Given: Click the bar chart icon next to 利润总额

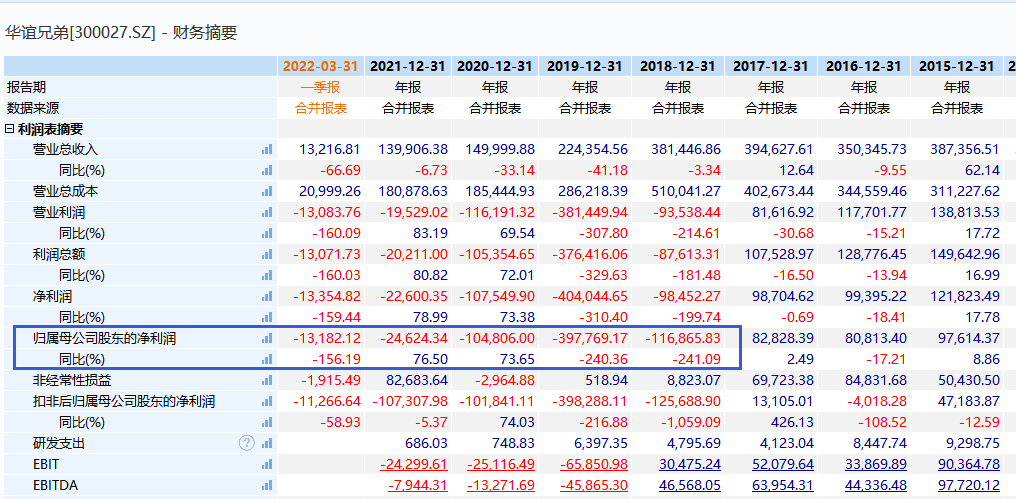Looking at the screenshot, I should [266, 255].
